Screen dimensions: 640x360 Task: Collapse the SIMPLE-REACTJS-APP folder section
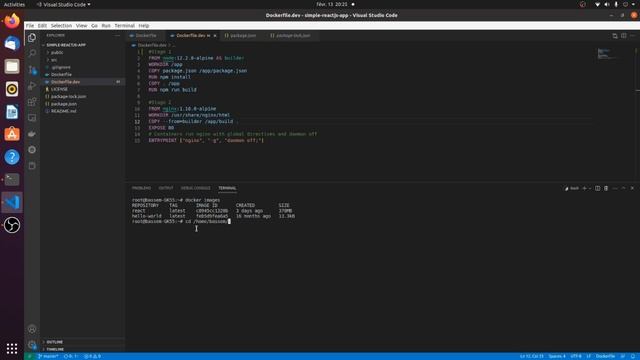click(66, 45)
